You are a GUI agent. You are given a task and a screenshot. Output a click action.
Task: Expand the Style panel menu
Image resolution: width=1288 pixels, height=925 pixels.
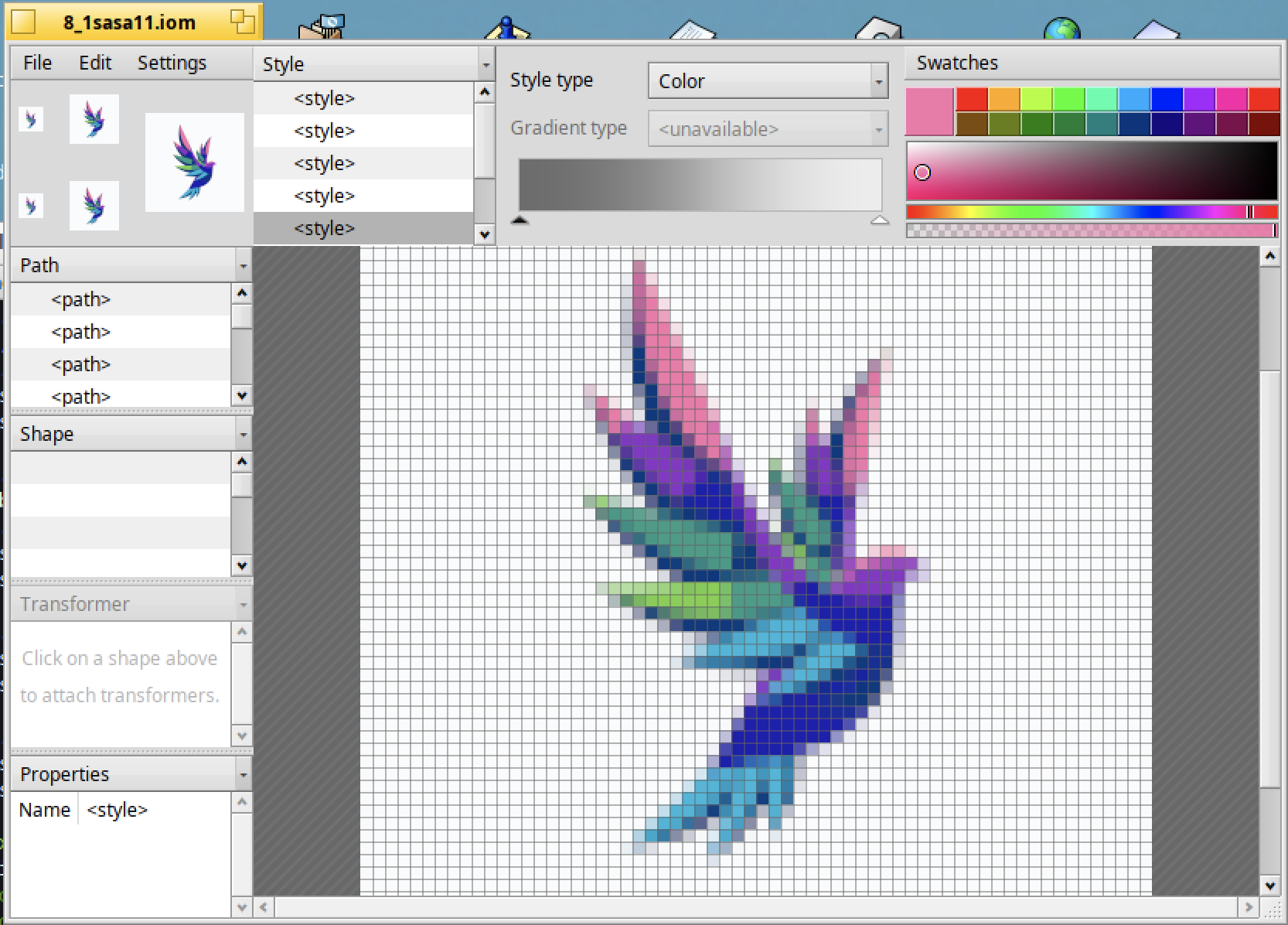click(x=486, y=65)
